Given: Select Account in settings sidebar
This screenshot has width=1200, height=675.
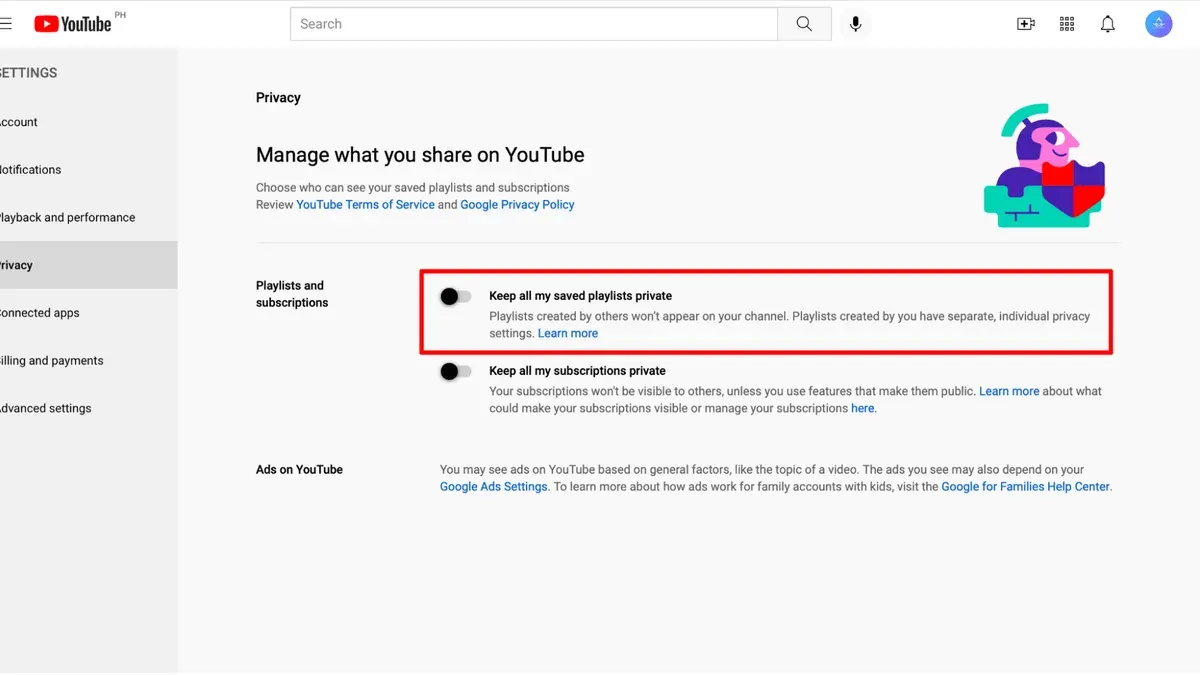Looking at the screenshot, I should coord(88,122).
